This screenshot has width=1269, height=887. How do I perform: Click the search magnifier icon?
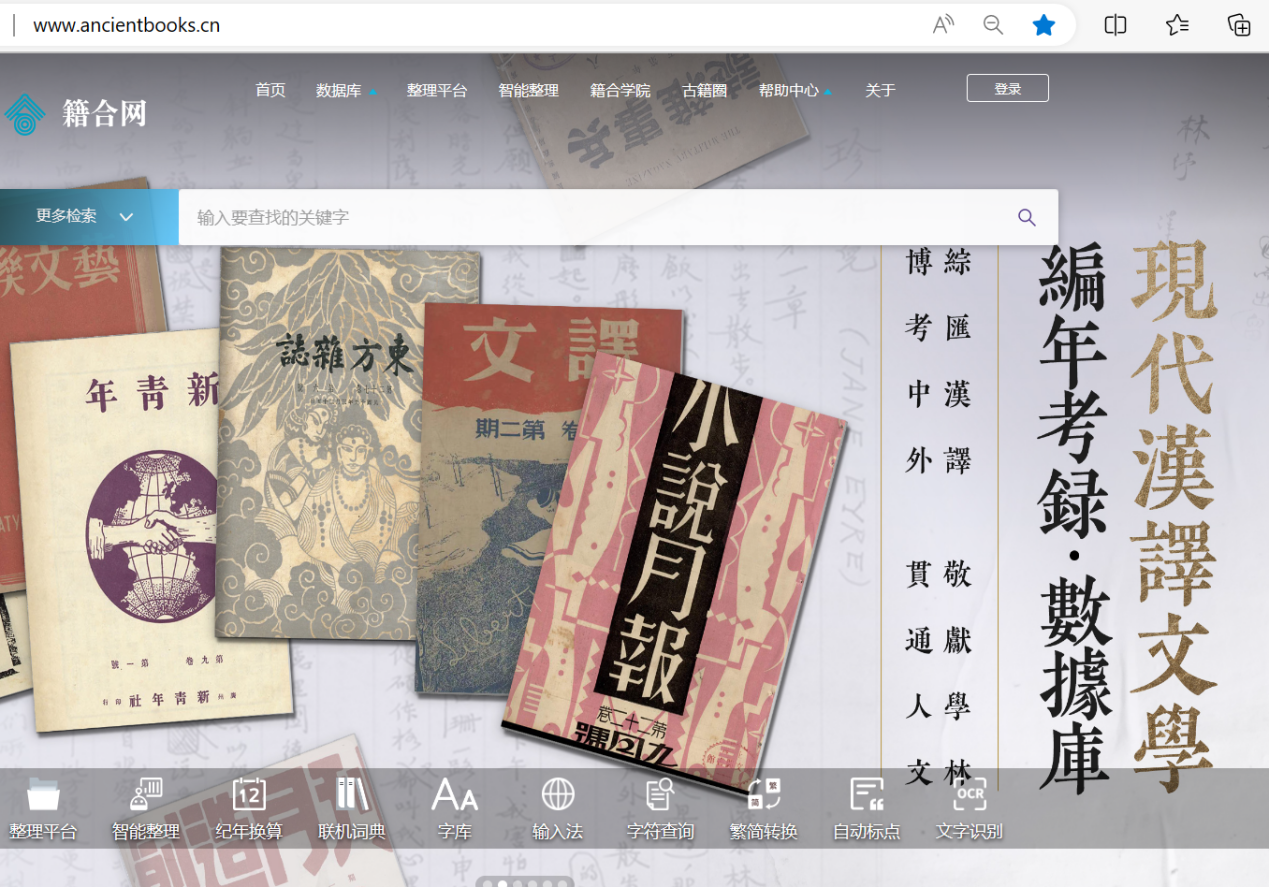(x=1027, y=217)
